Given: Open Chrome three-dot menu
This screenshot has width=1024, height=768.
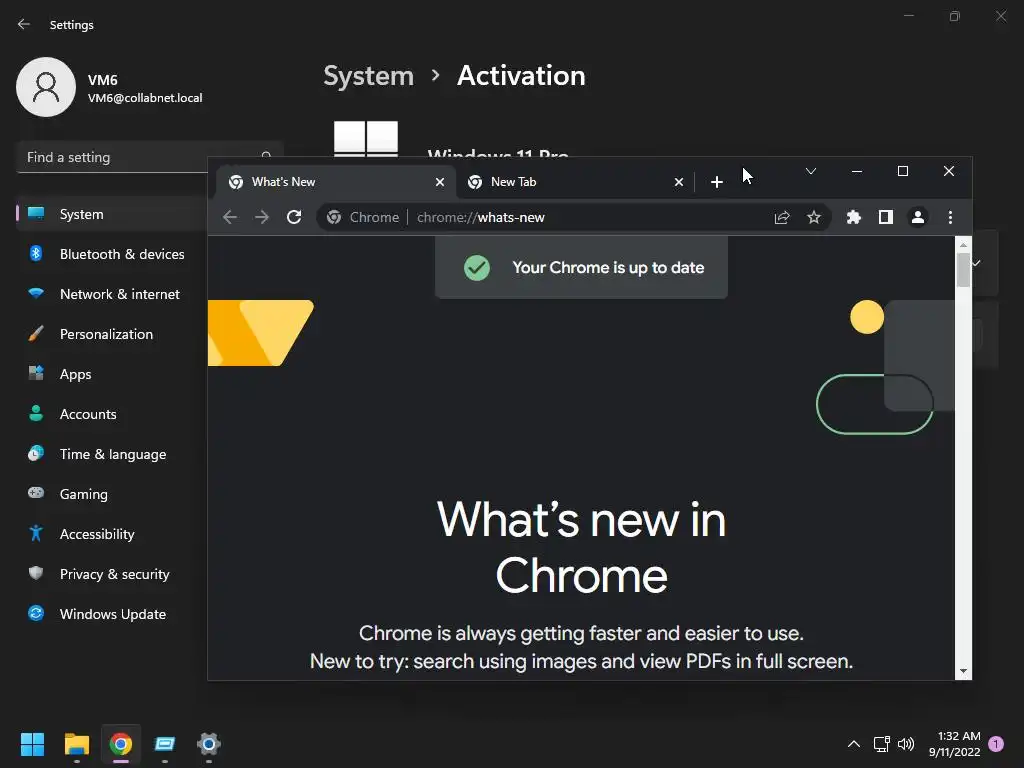Looking at the screenshot, I should pos(950,217).
